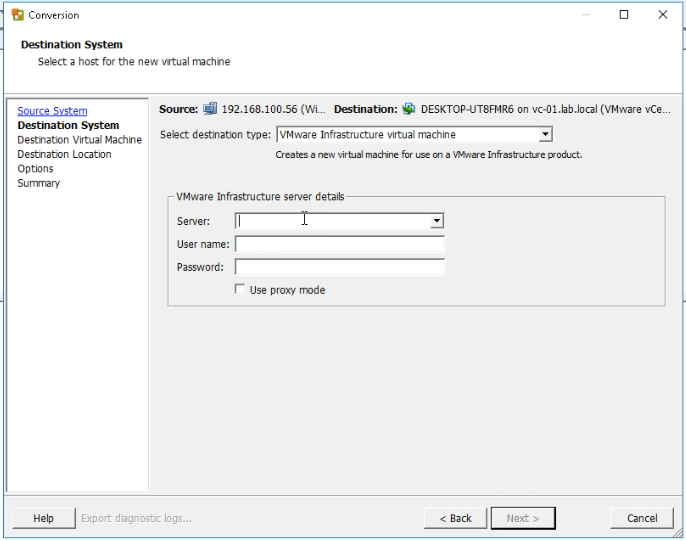Click the source computer icon next to 192.168.100.56

pos(210,108)
